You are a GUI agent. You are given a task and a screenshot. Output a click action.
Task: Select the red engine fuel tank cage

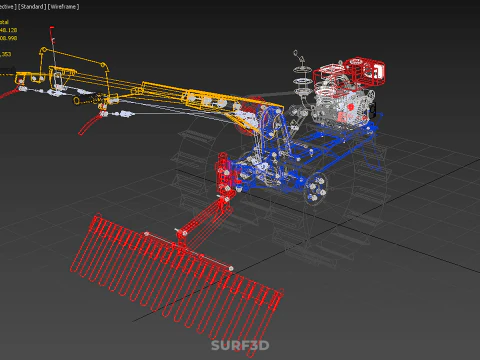(x=364, y=71)
